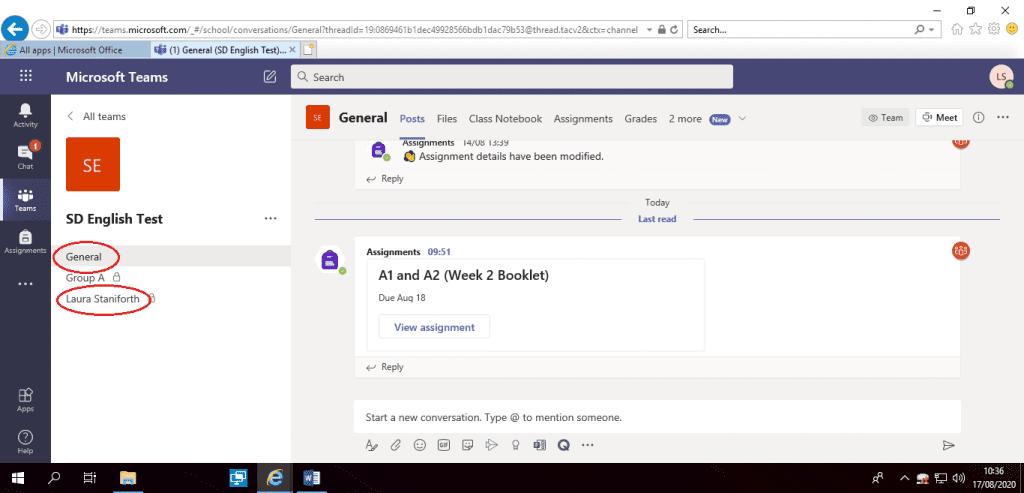Open the Activity bell in sidebar
Viewport: 1024px width, 493px height.
tap(25, 115)
